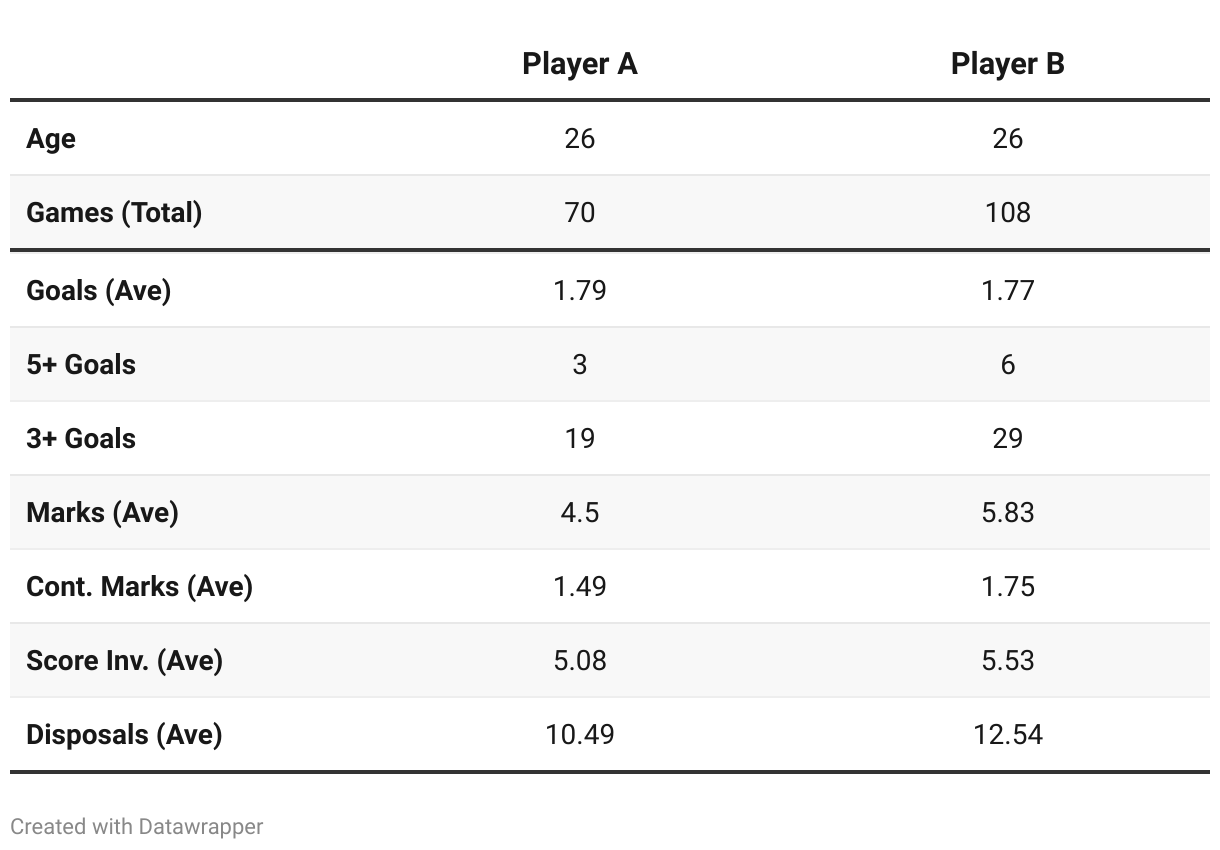Screen dimensions: 1220x850
Task: Click the Goals (Ave) row label
Action: (x=99, y=290)
